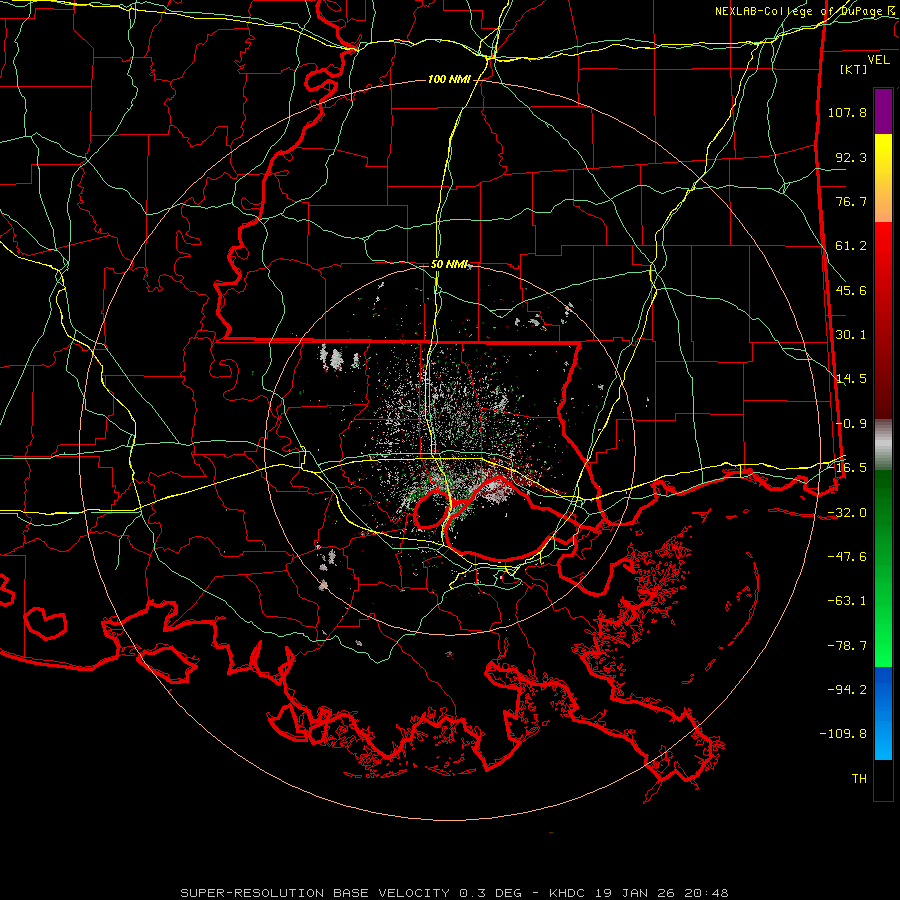Select the 76.7 velocity scale value
The width and height of the screenshot is (900, 900).
click(851, 201)
